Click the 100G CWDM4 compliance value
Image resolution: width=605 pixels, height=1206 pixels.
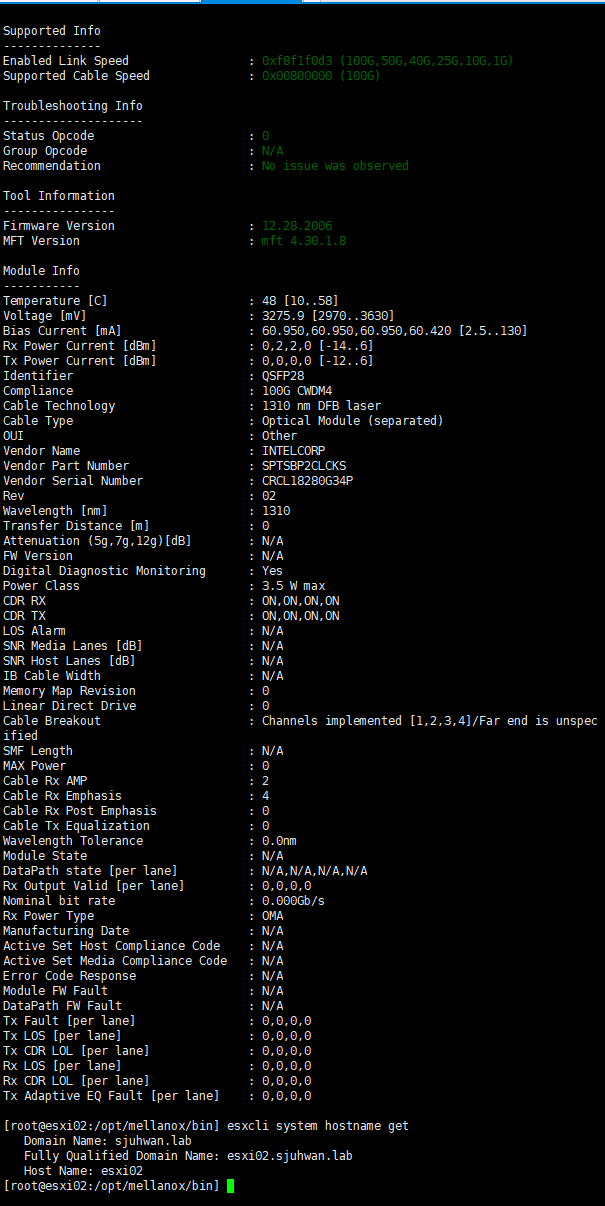click(x=297, y=391)
